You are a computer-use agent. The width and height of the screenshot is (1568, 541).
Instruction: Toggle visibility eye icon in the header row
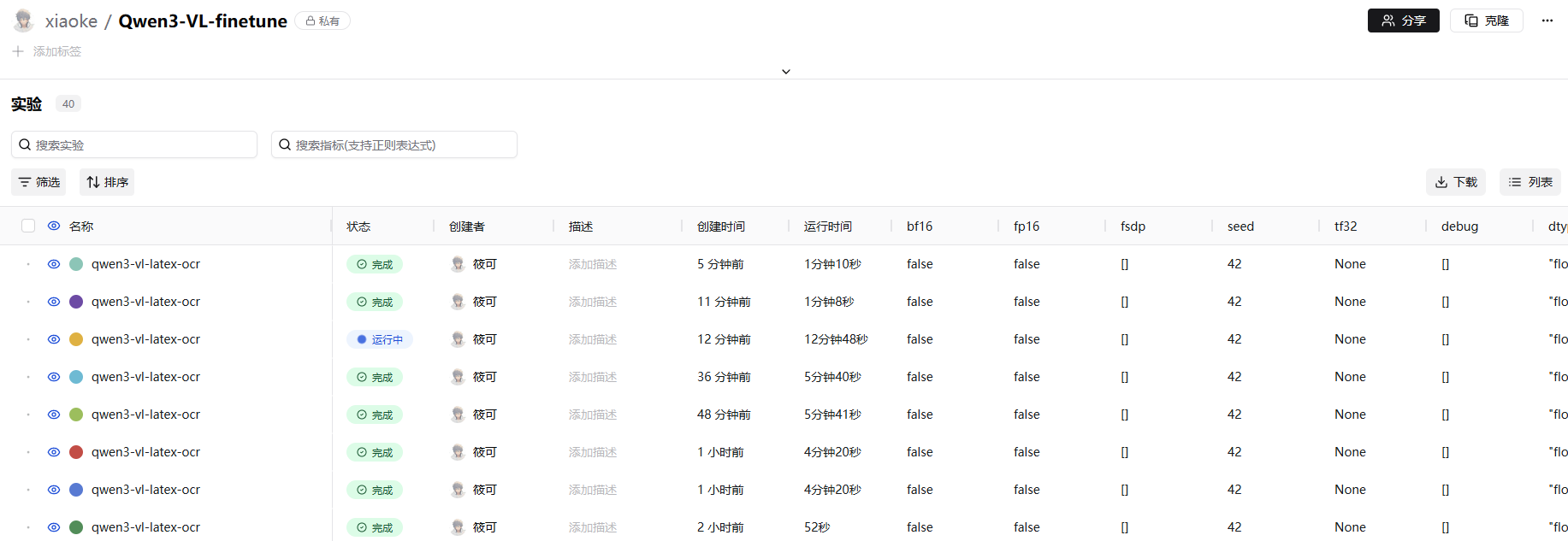pyautogui.click(x=54, y=226)
